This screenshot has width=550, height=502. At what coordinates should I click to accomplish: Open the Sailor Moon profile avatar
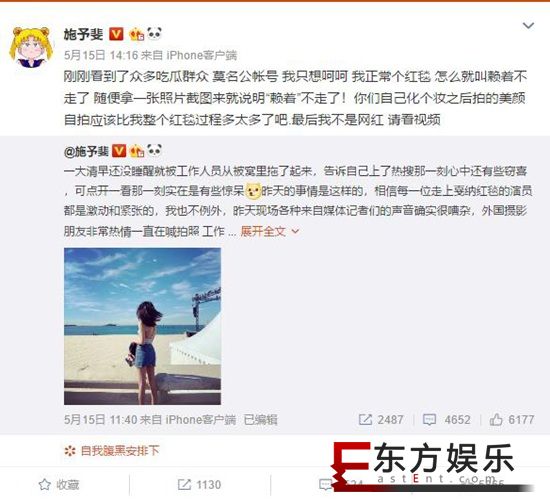pyautogui.click(x=31, y=47)
